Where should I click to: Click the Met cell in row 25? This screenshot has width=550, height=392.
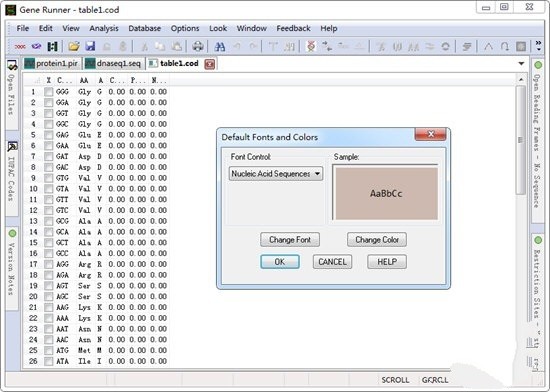(84, 351)
